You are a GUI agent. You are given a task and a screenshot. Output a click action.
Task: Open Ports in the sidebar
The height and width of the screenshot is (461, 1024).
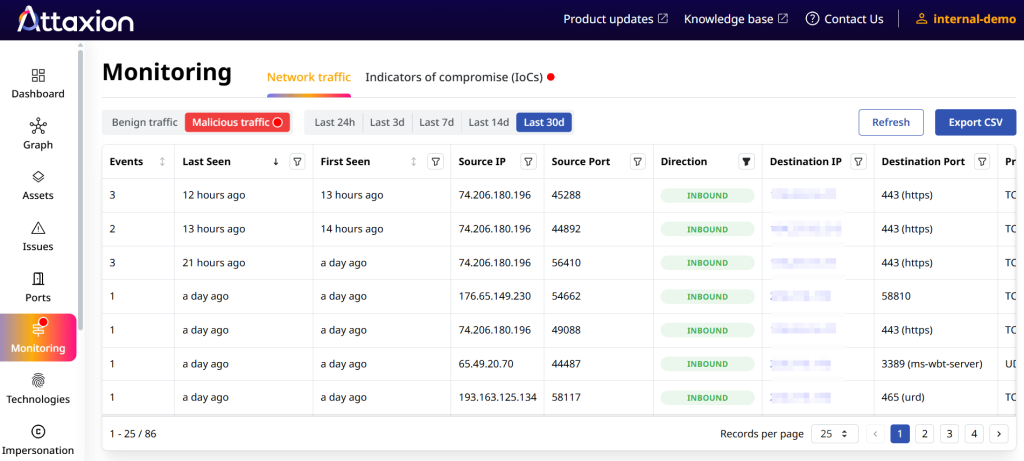38,287
